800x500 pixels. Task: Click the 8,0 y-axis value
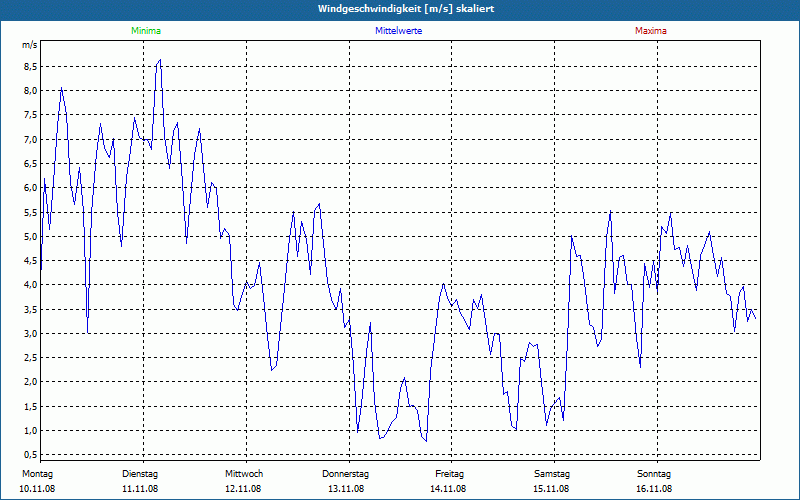pos(30,91)
